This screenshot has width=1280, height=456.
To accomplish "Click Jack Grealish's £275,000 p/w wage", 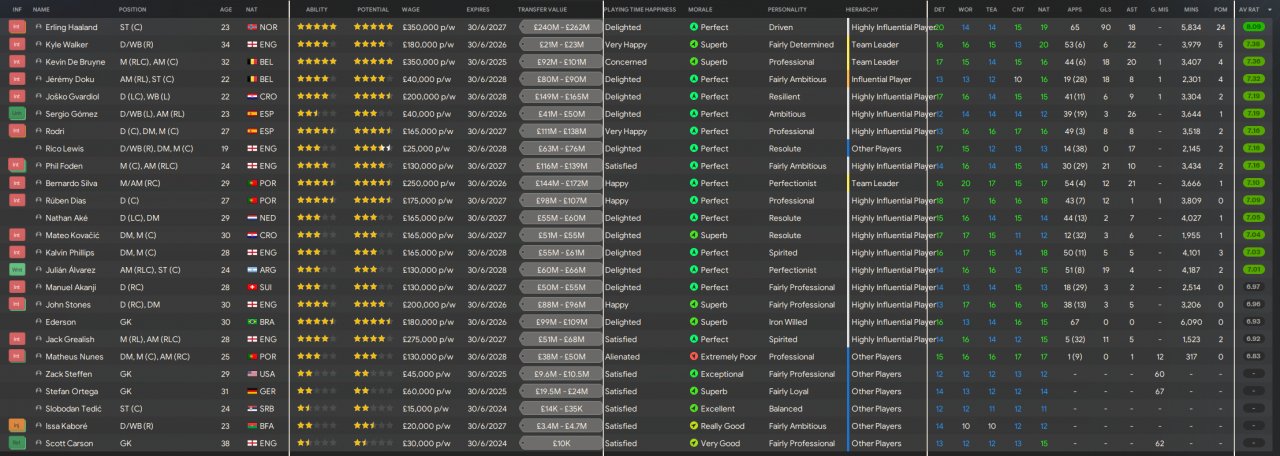I will click(x=428, y=339).
